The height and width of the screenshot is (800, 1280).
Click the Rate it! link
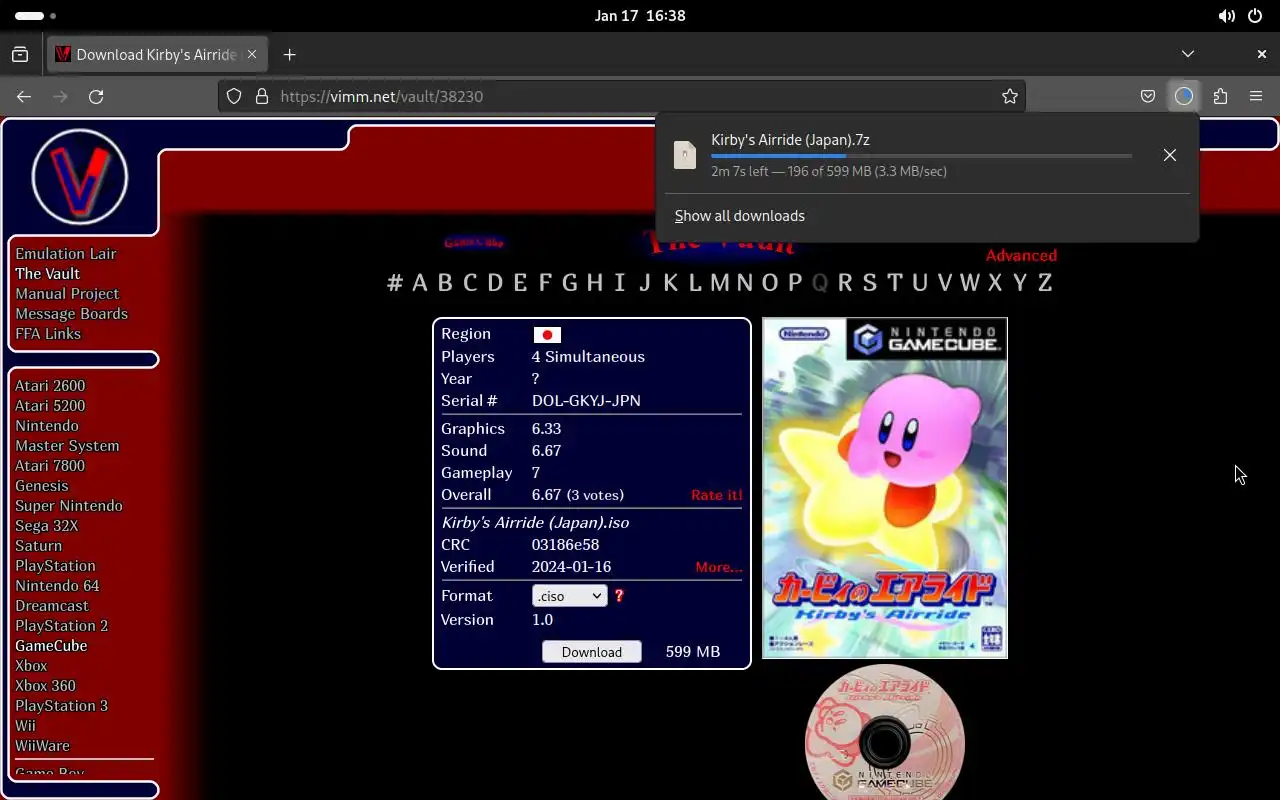[x=717, y=495]
